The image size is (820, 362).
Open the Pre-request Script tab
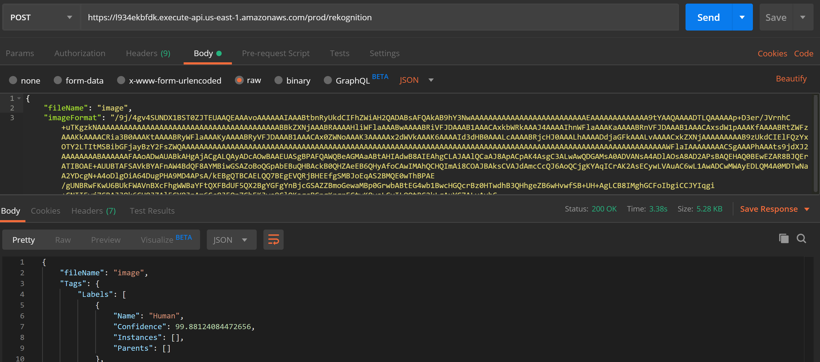point(276,53)
